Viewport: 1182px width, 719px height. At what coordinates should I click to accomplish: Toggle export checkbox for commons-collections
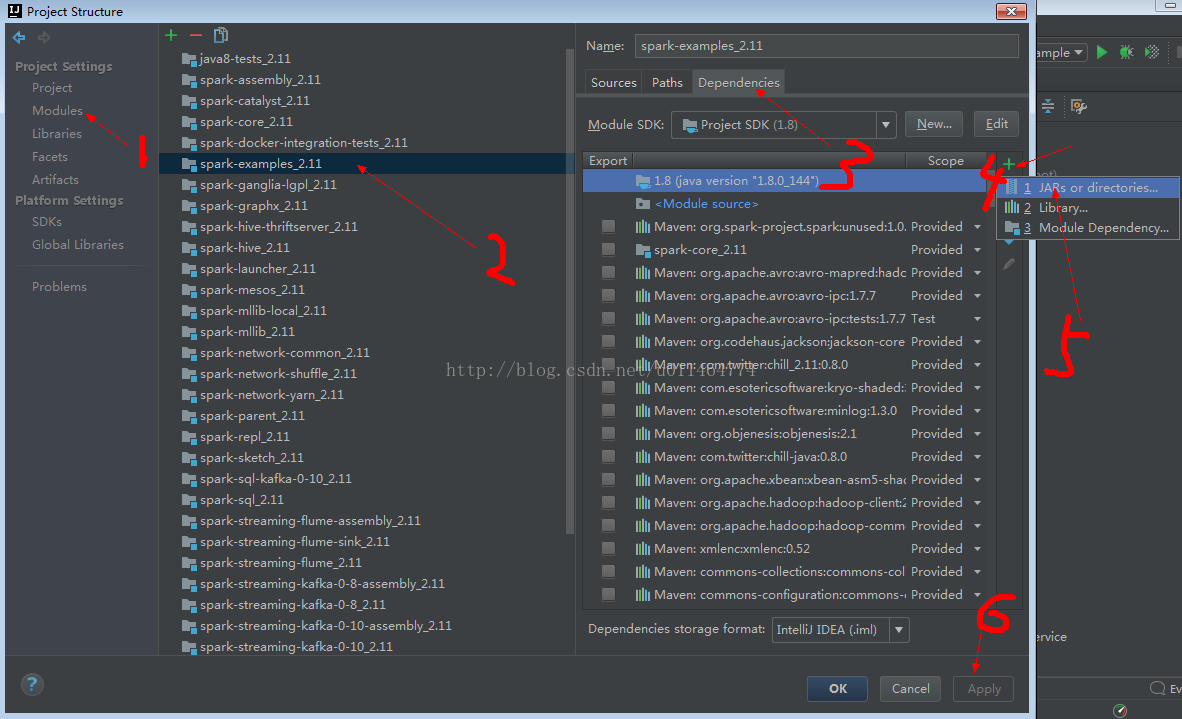[608, 571]
